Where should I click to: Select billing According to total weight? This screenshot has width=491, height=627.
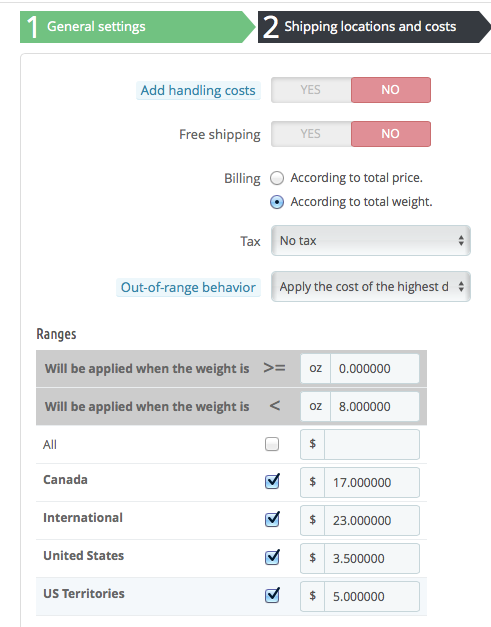[277, 202]
